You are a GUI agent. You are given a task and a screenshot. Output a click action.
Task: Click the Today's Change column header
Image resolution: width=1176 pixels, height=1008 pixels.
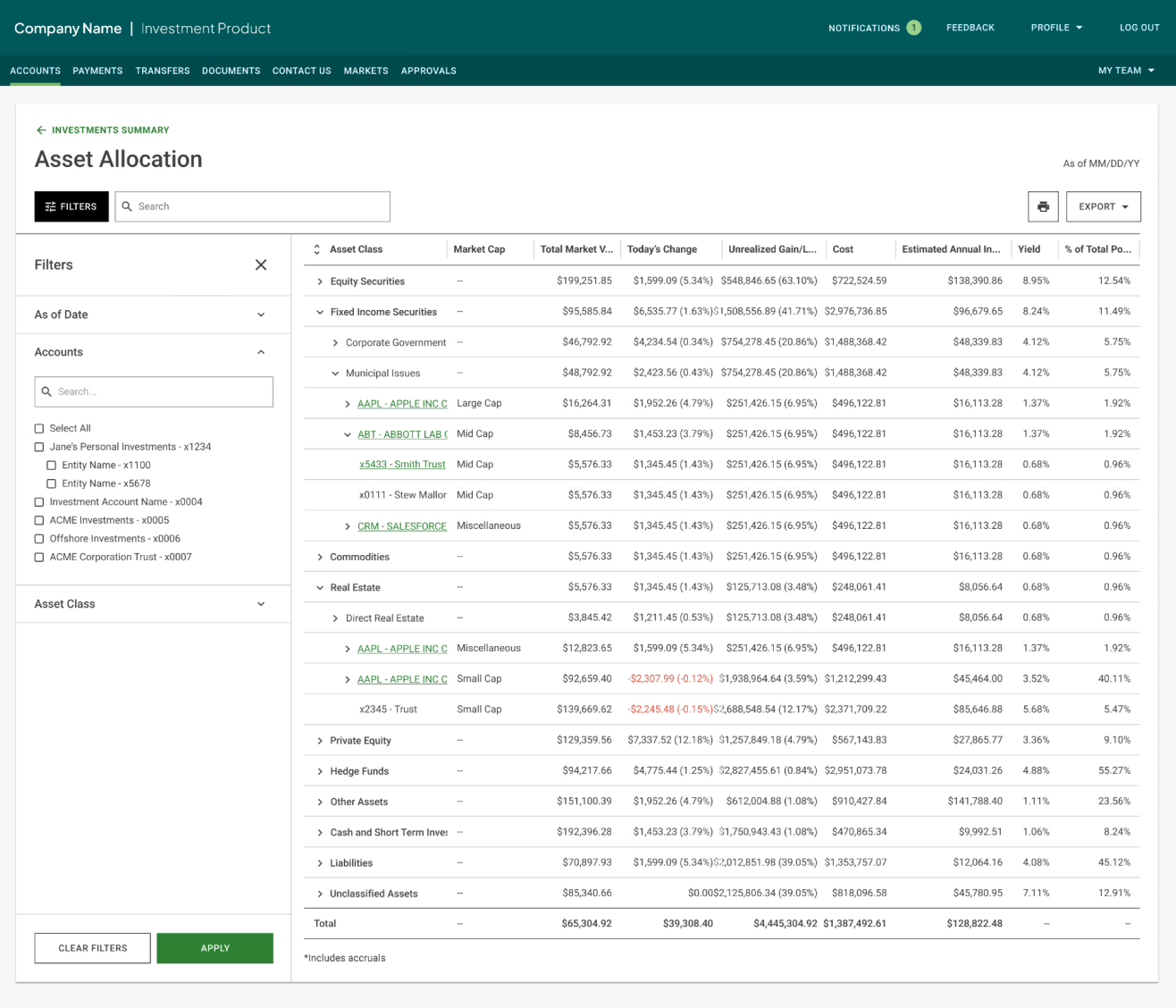pos(662,249)
